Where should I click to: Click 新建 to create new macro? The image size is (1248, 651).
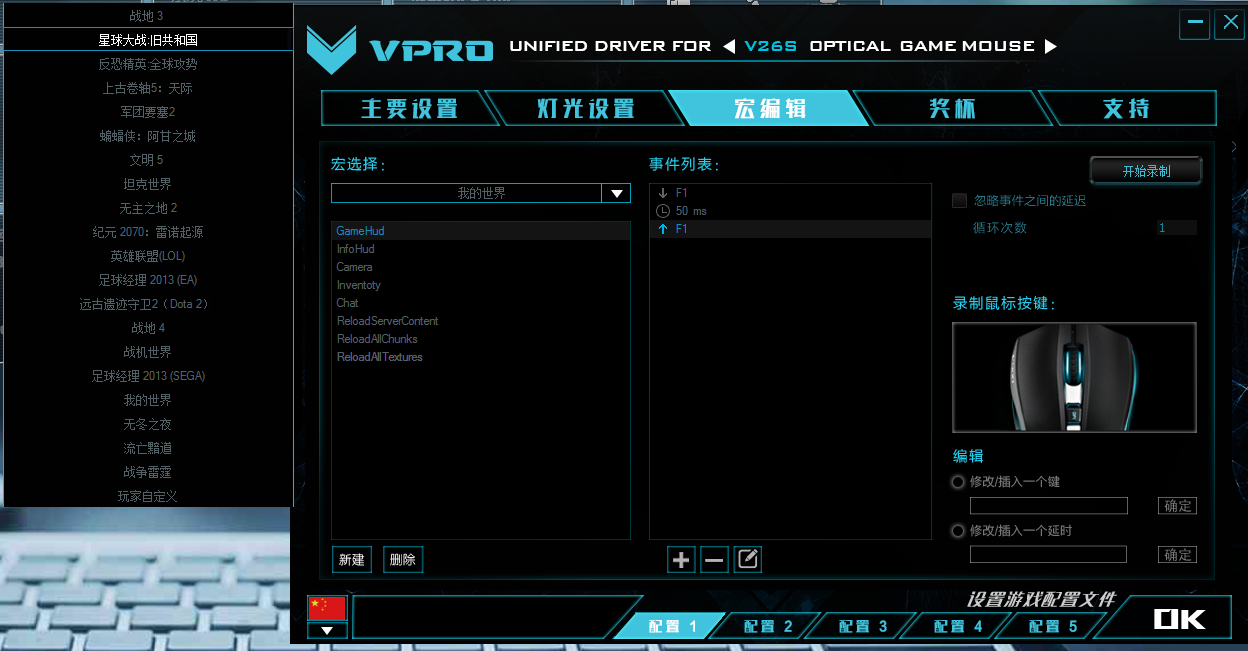tap(351, 560)
